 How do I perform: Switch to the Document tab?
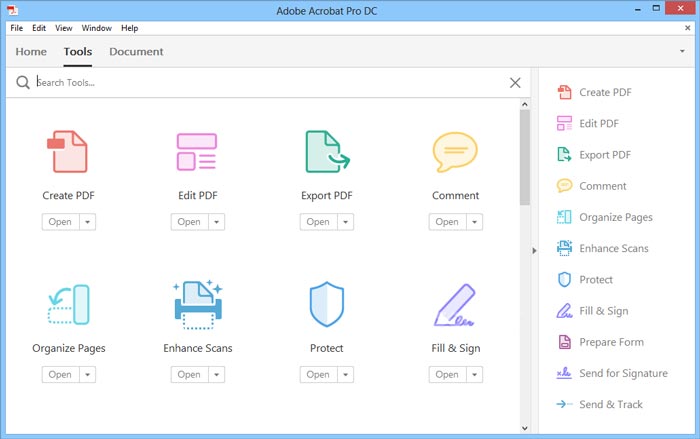pos(136,51)
